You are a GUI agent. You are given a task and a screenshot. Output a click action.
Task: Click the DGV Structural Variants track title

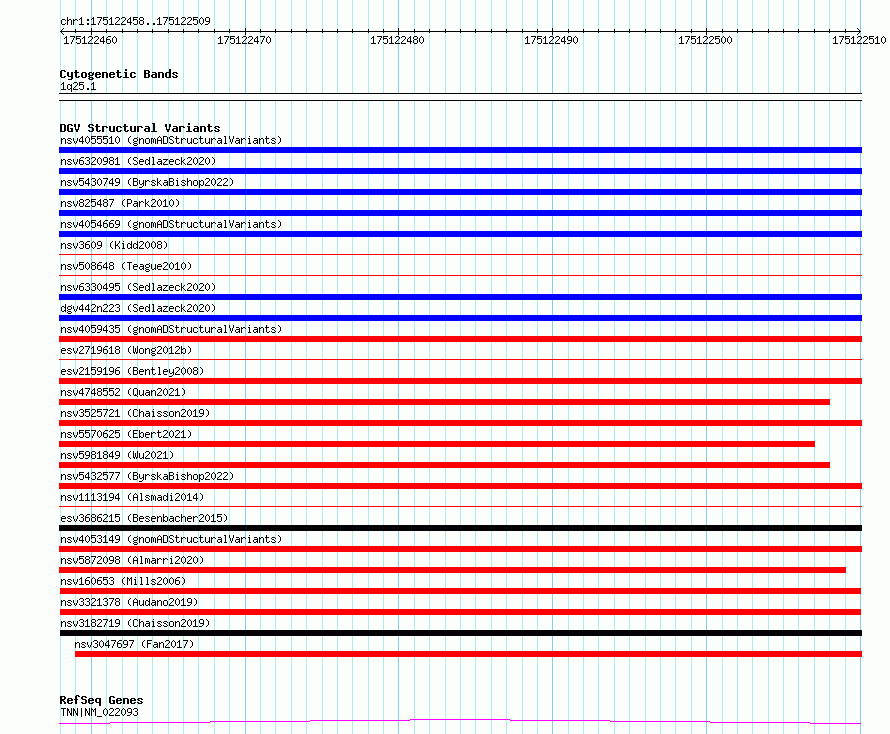pyautogui.click(x=140, y=128)
